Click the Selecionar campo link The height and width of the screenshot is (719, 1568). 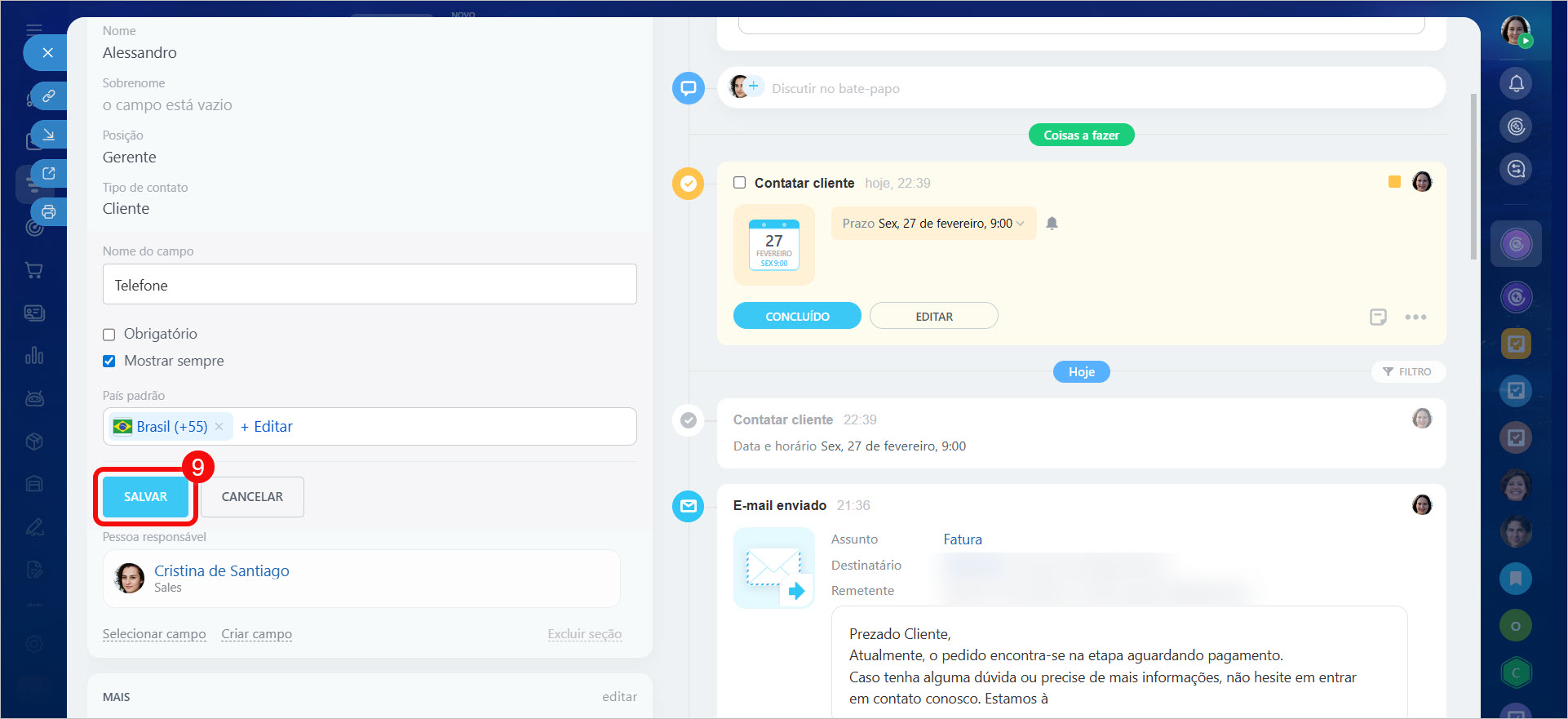pyautogui.click(x=154, y=634)
